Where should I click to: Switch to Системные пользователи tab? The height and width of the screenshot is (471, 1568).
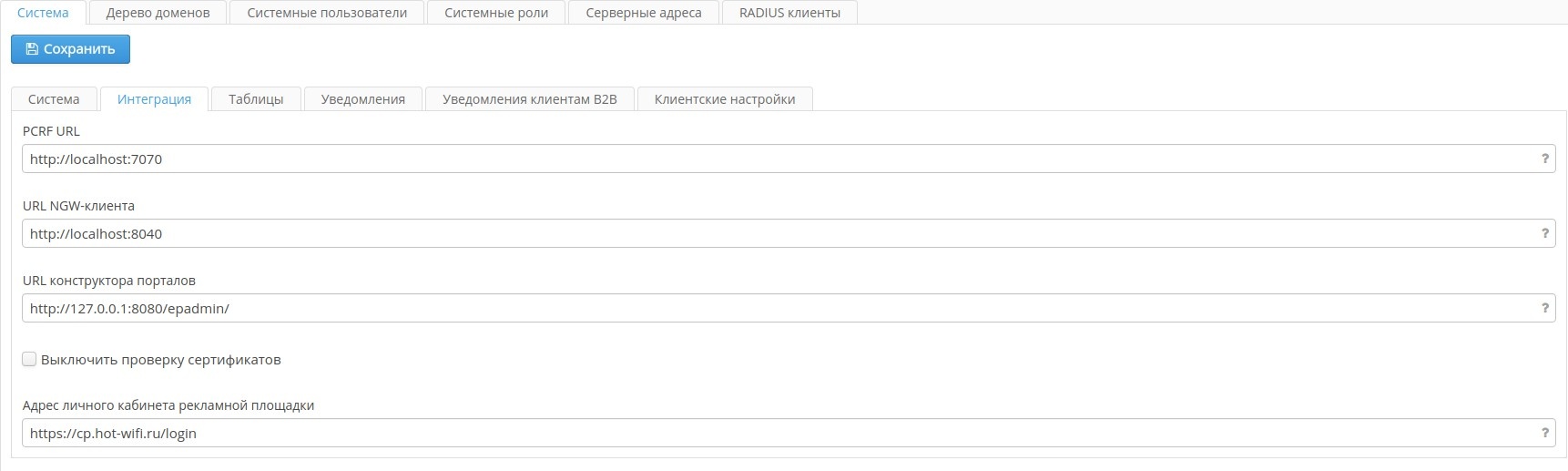[x=327, y=13]
